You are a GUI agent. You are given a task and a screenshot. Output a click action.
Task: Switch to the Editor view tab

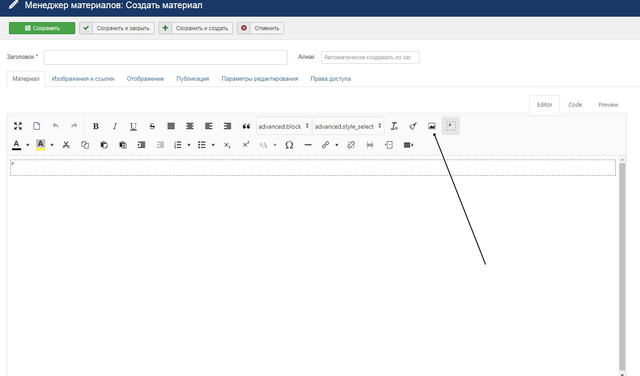pos(544,105)
